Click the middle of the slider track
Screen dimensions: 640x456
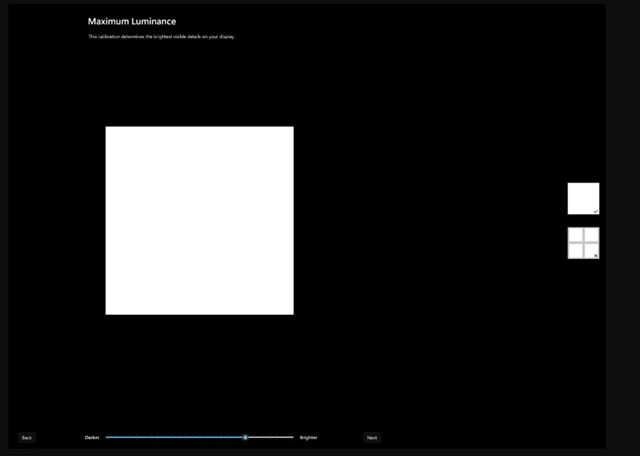coord(200,437)
